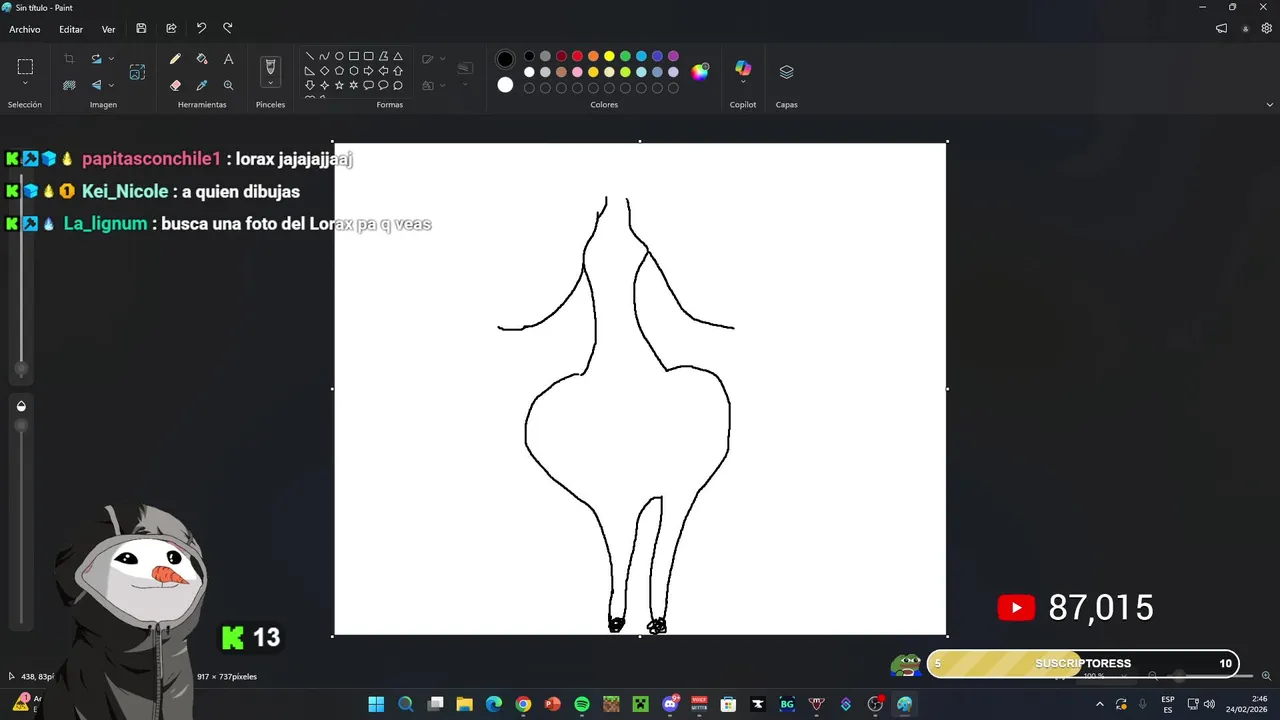Choose the Line shape
The height and width of the screenshot is (720, 1280).
click(310, 56)
